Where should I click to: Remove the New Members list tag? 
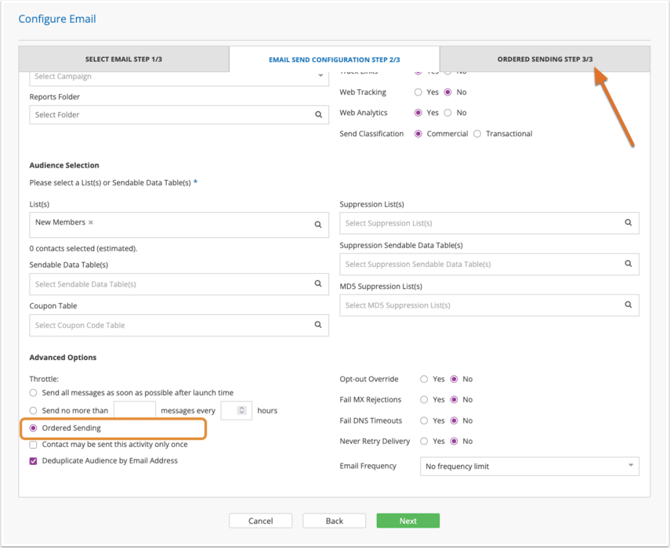click(91, 222)
